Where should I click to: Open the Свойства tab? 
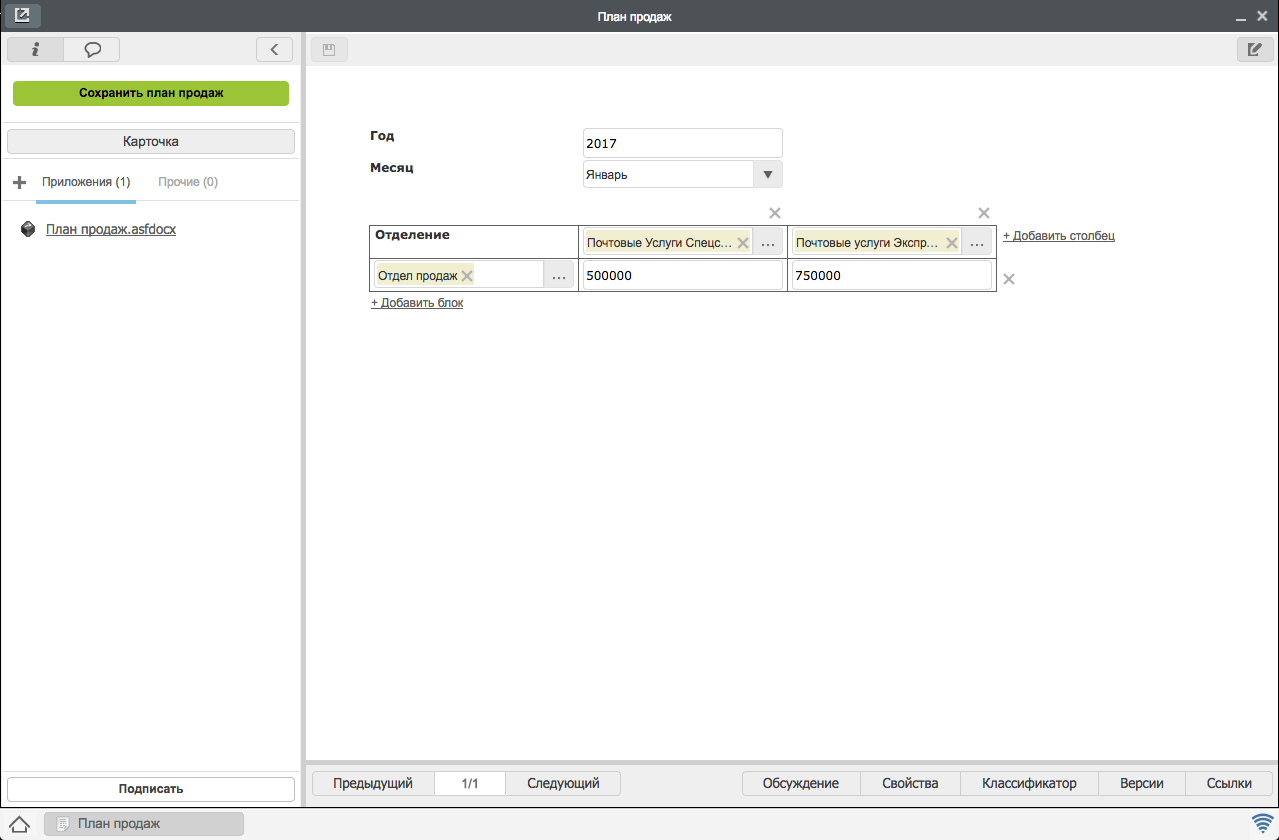(x=910, y=783)
